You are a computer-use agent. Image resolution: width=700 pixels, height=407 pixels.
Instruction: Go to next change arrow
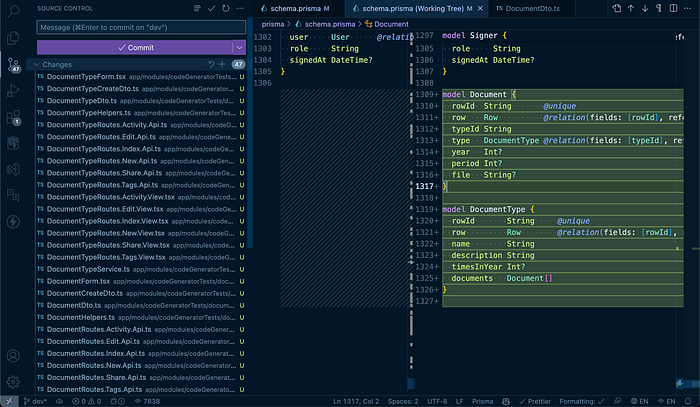(645, 8)
